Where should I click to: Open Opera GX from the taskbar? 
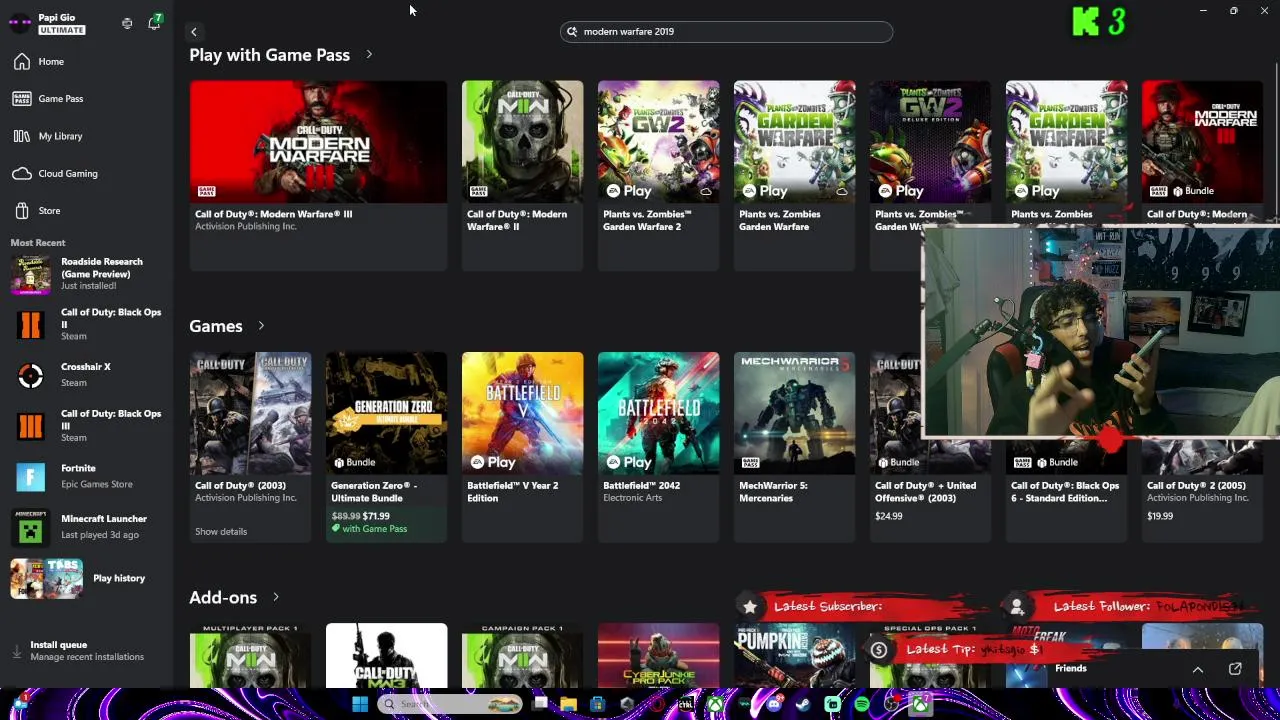[657, 704]
